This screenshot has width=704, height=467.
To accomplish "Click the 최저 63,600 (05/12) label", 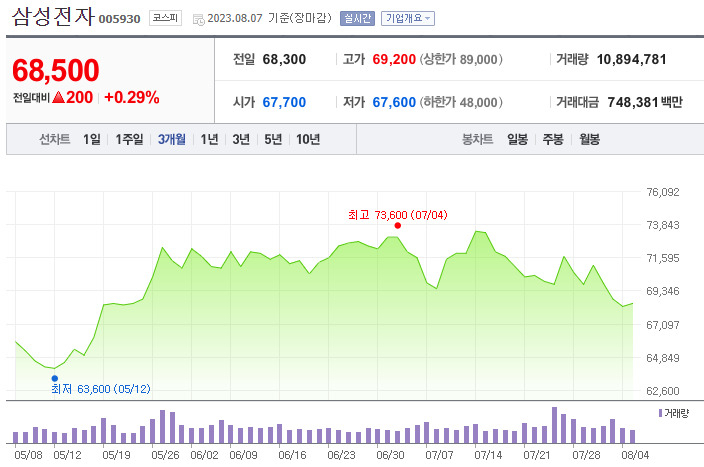I will 101,389.
